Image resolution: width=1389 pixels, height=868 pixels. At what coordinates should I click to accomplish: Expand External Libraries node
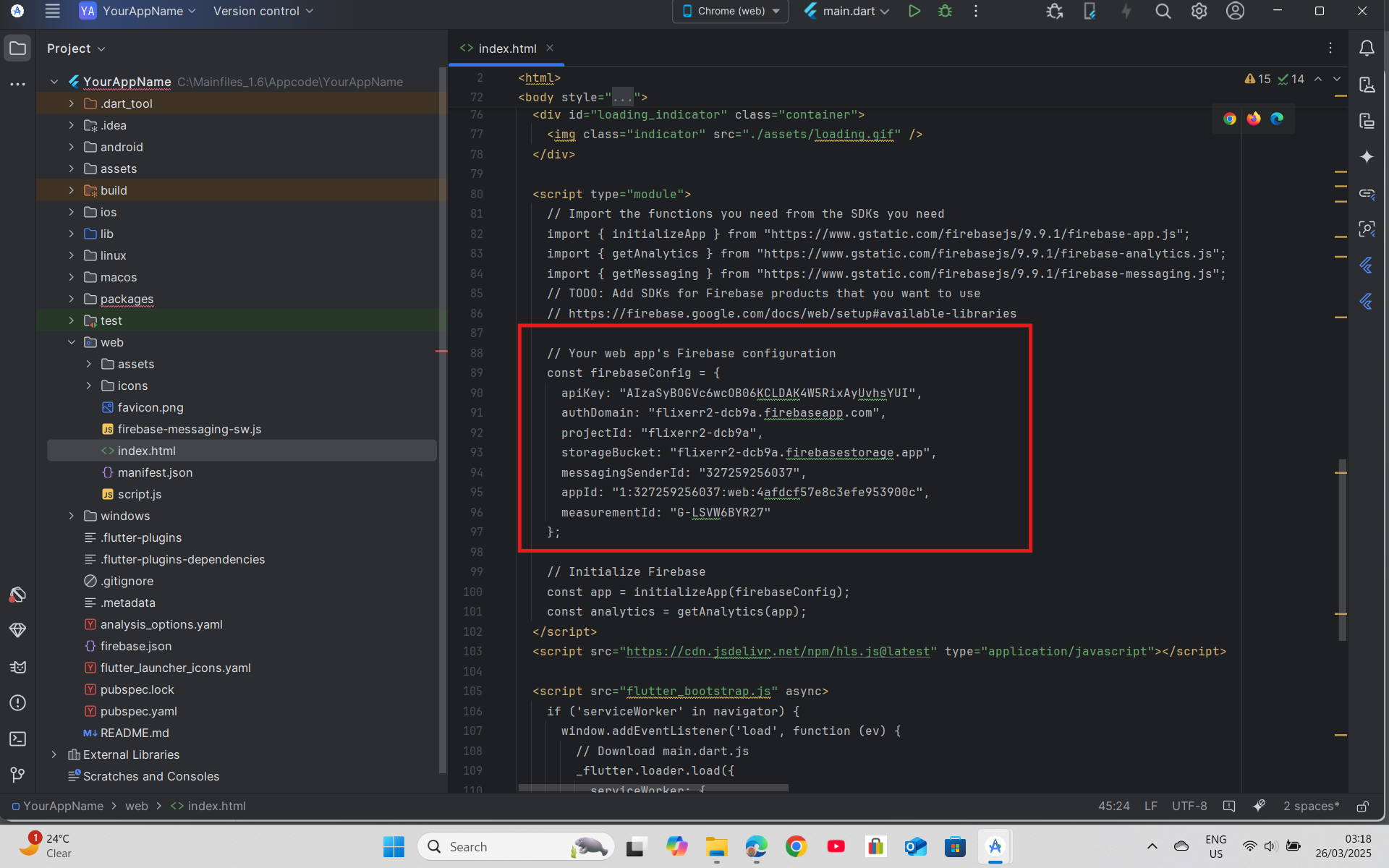[x=54, y=754]
